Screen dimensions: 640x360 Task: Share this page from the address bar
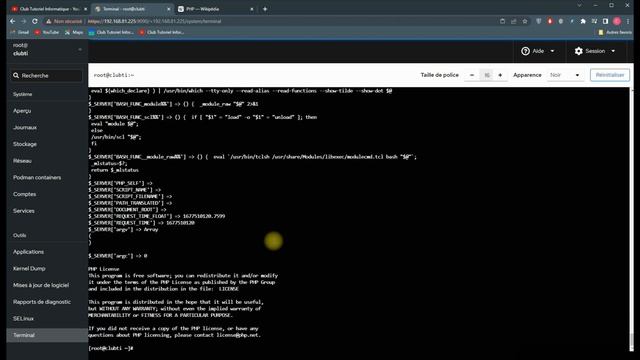click(513, 21)
